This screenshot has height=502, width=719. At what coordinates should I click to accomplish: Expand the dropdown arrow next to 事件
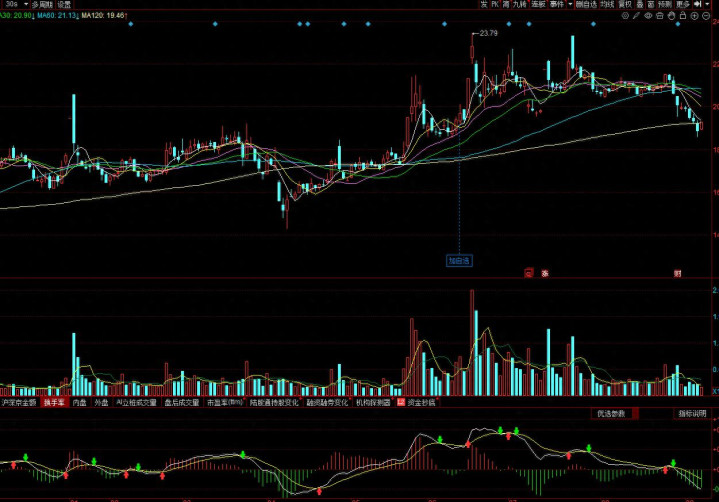pos(570,4)
